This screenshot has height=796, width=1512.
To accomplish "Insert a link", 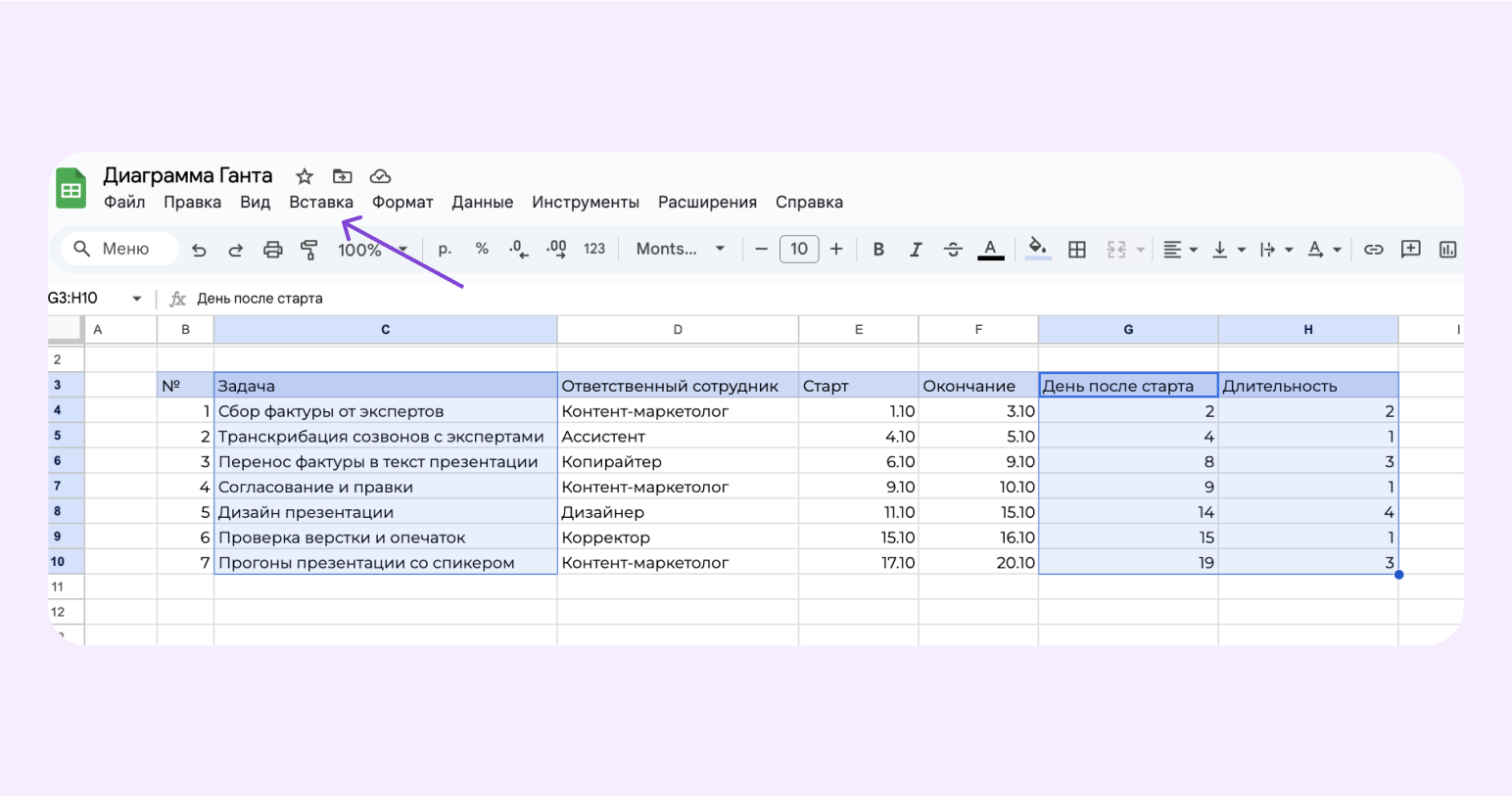I will (x=1374, y=250).
